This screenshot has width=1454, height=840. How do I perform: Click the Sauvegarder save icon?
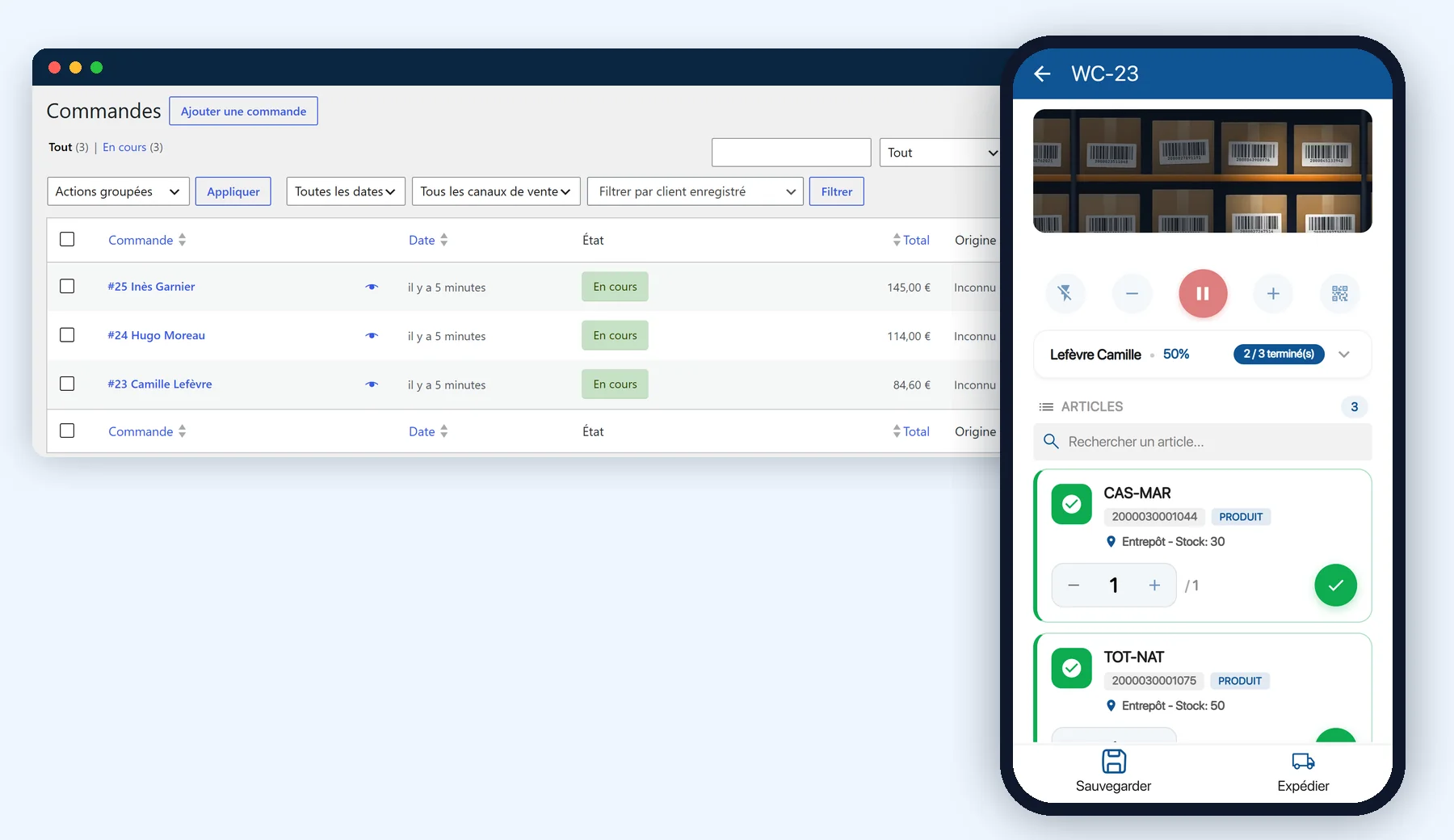pos(1114,762)
